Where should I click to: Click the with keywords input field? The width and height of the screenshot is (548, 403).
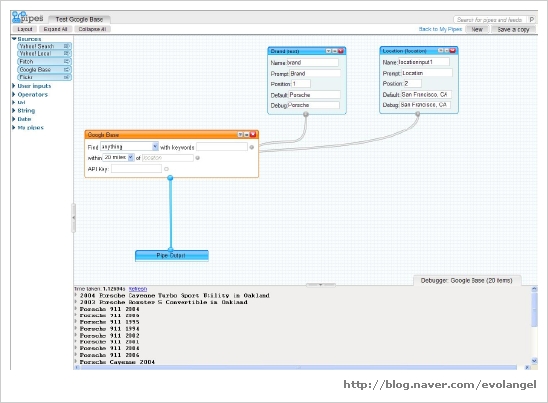coord(222,147)
